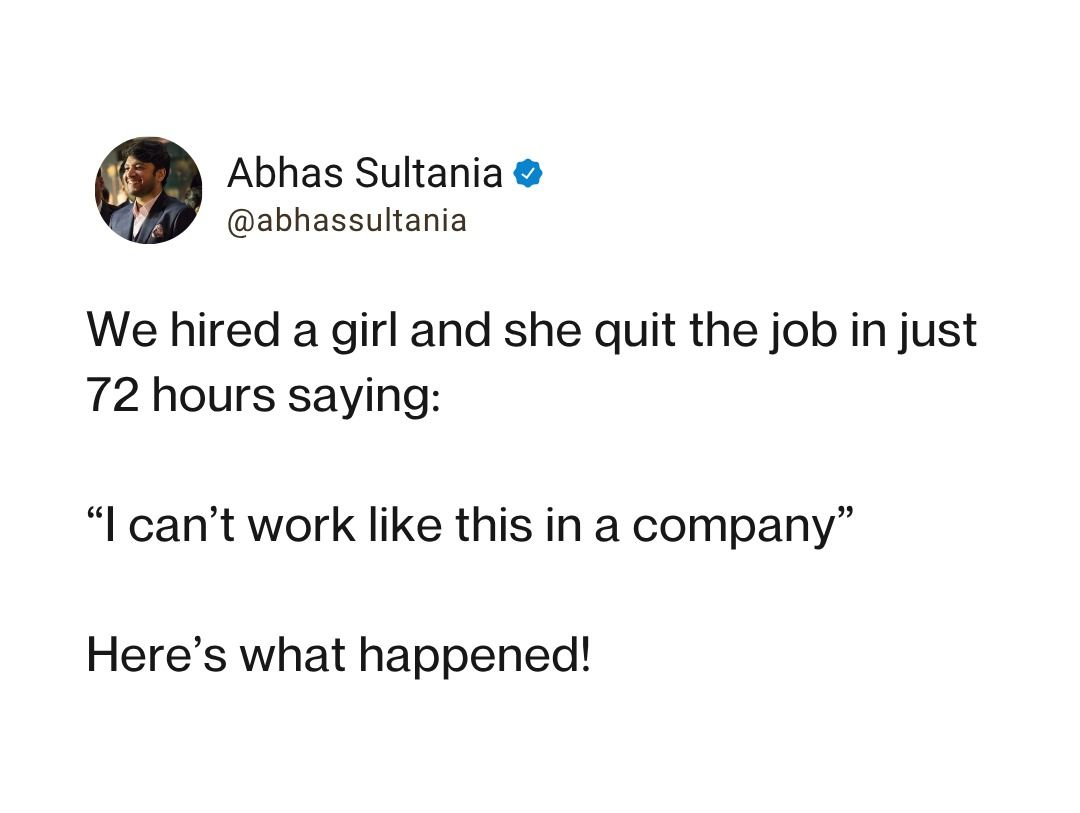Viewport: 1080px width, 813px height.
Task: Click the "Here's what happened!" text
Action: click(x=338, y=655)
